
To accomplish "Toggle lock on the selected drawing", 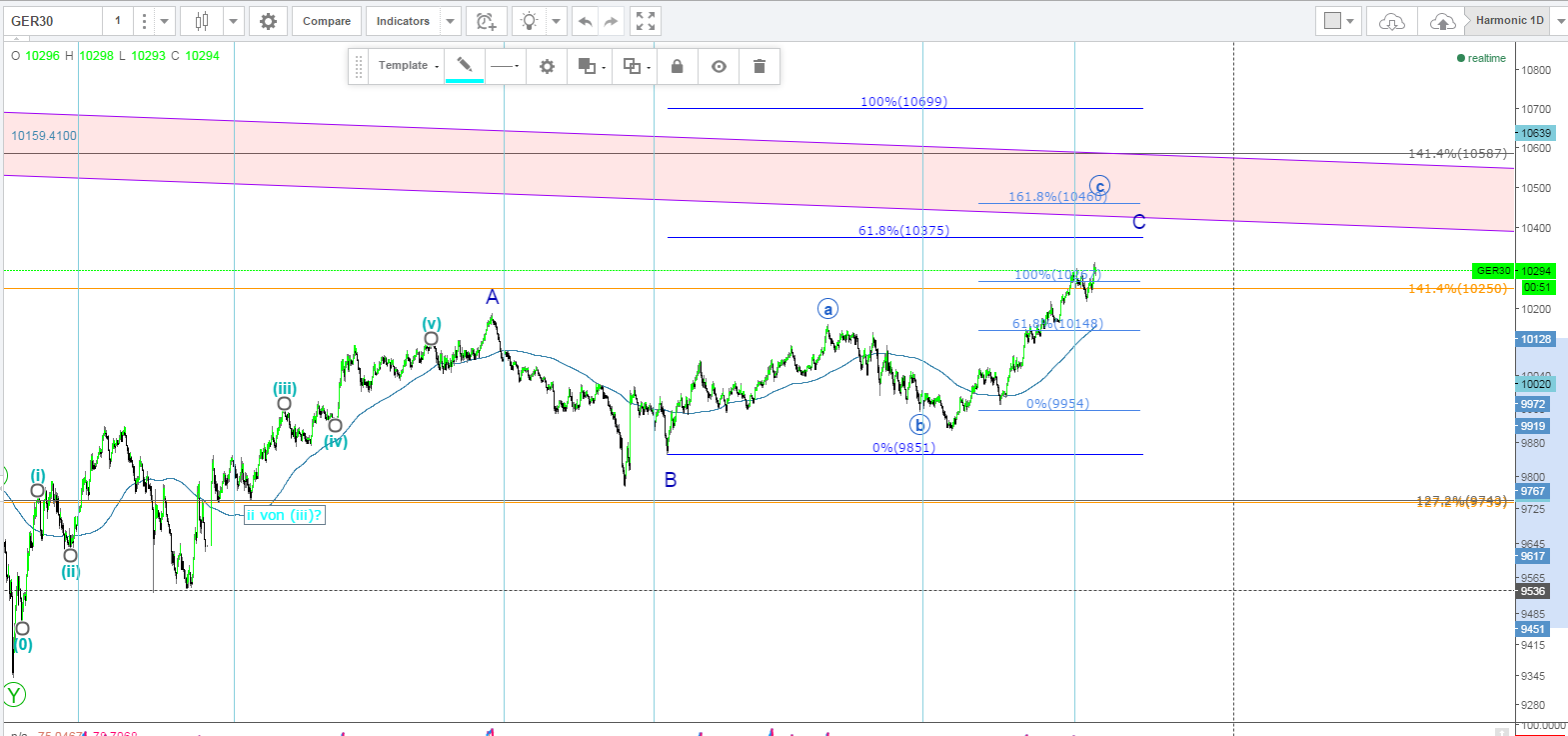I will click(x=677, y=66).
